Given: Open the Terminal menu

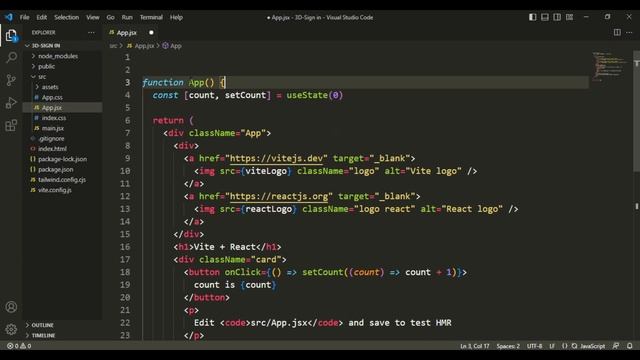Looking at the screenshot, I should pyautogui.click(x=151, y=17).
